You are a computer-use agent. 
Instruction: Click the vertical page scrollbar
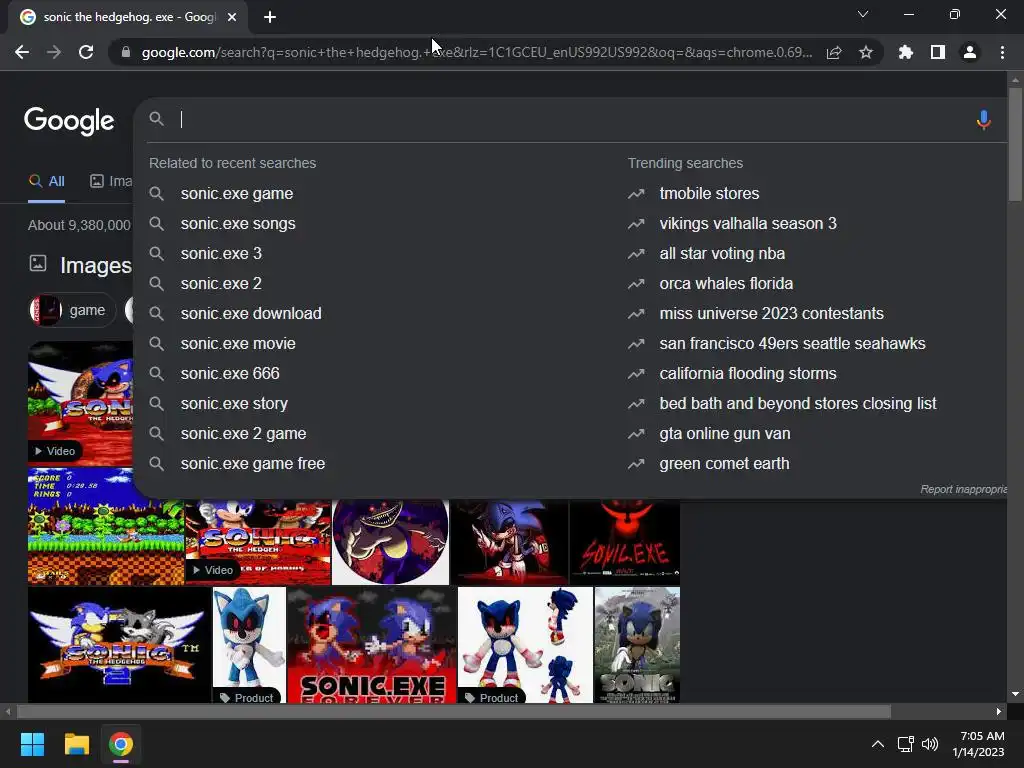coord(1015,144)
